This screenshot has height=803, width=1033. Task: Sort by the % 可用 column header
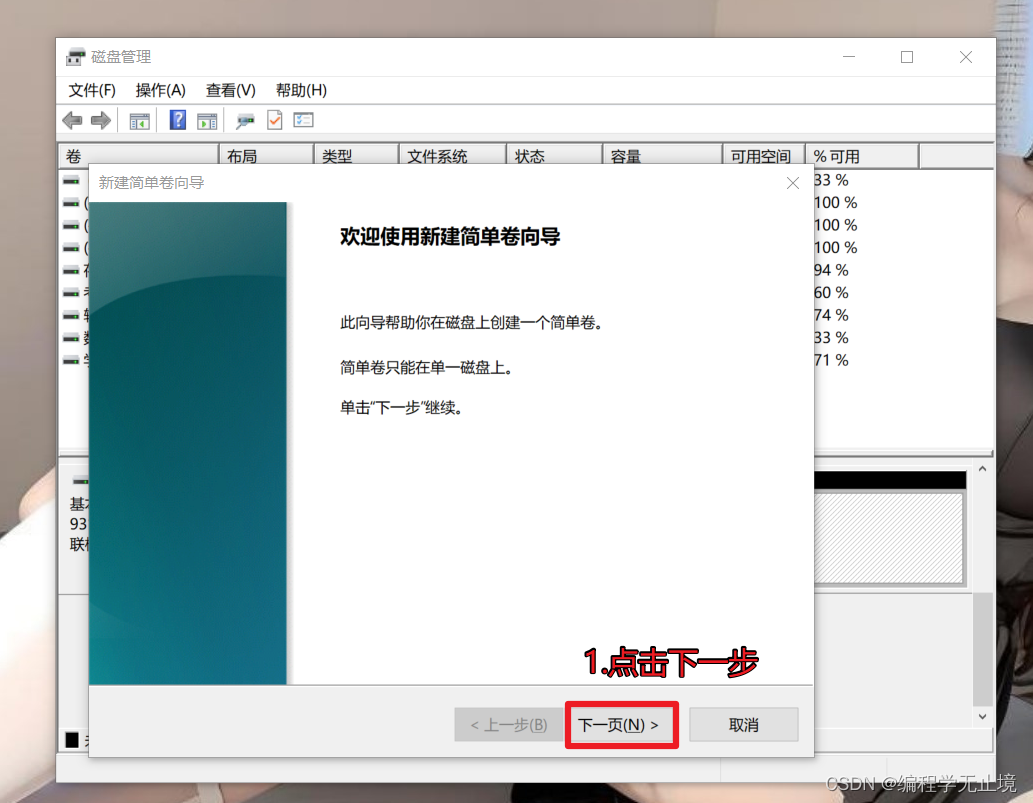(x=862, y=156)
